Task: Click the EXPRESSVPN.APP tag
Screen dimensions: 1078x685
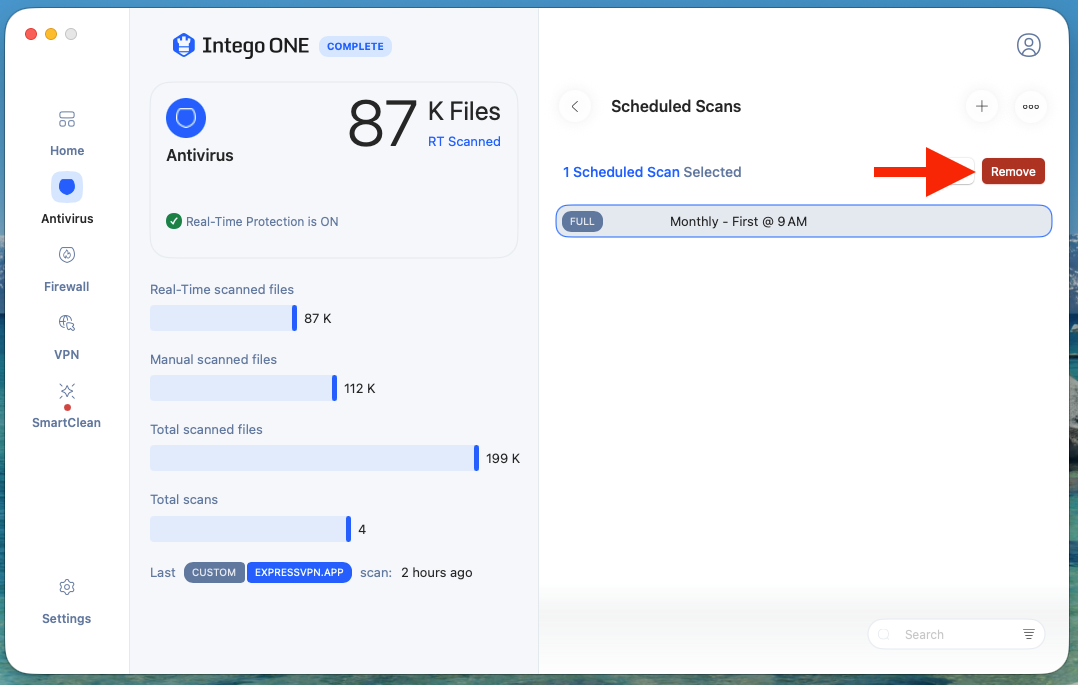Action: coord(299,572)
